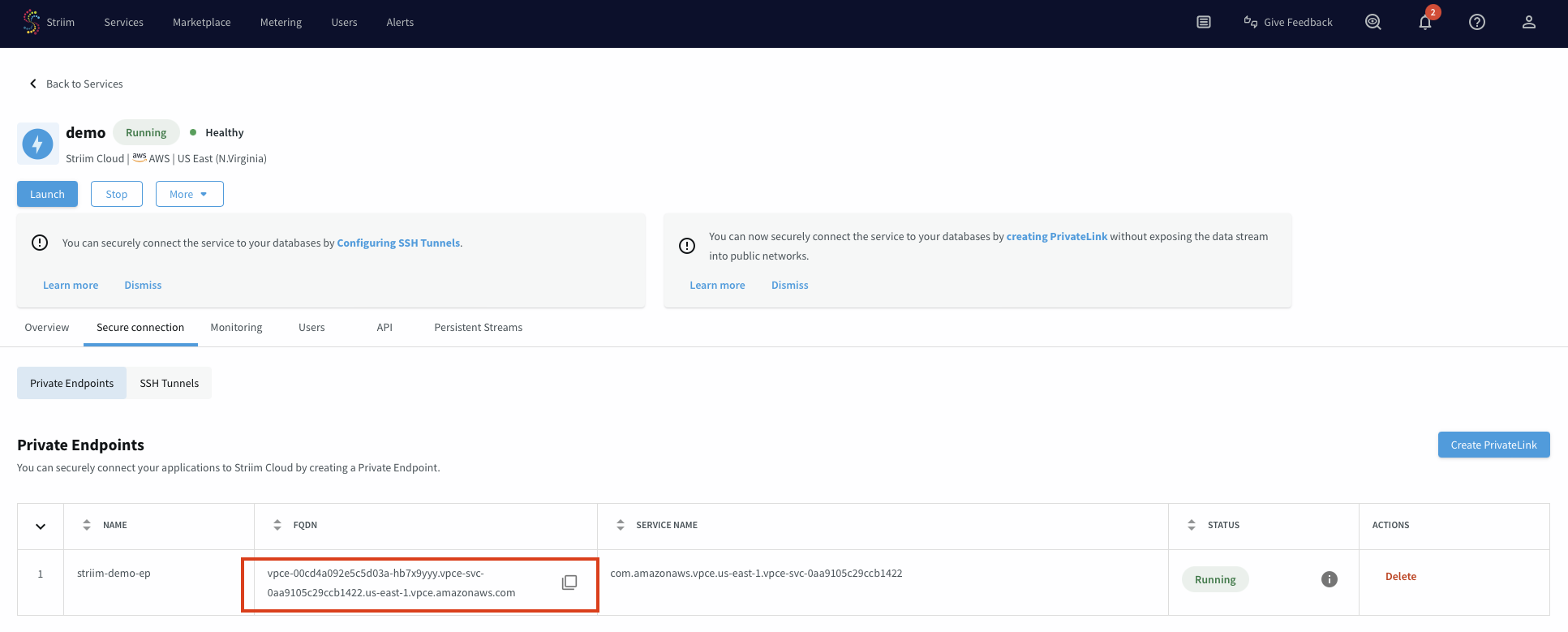
Task: Open the help question mark icon
Action: (x=1476, y=23)
